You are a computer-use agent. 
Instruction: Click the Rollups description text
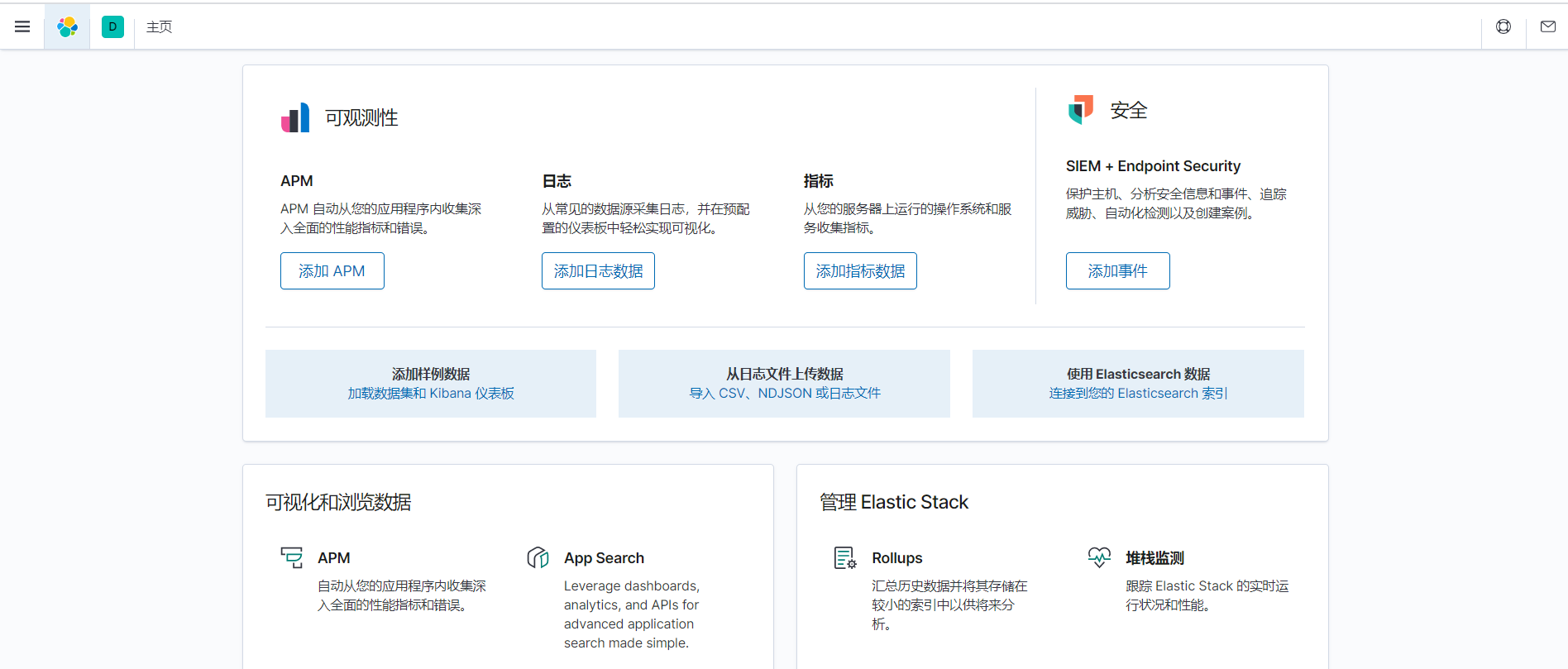[x=949, y=604]
